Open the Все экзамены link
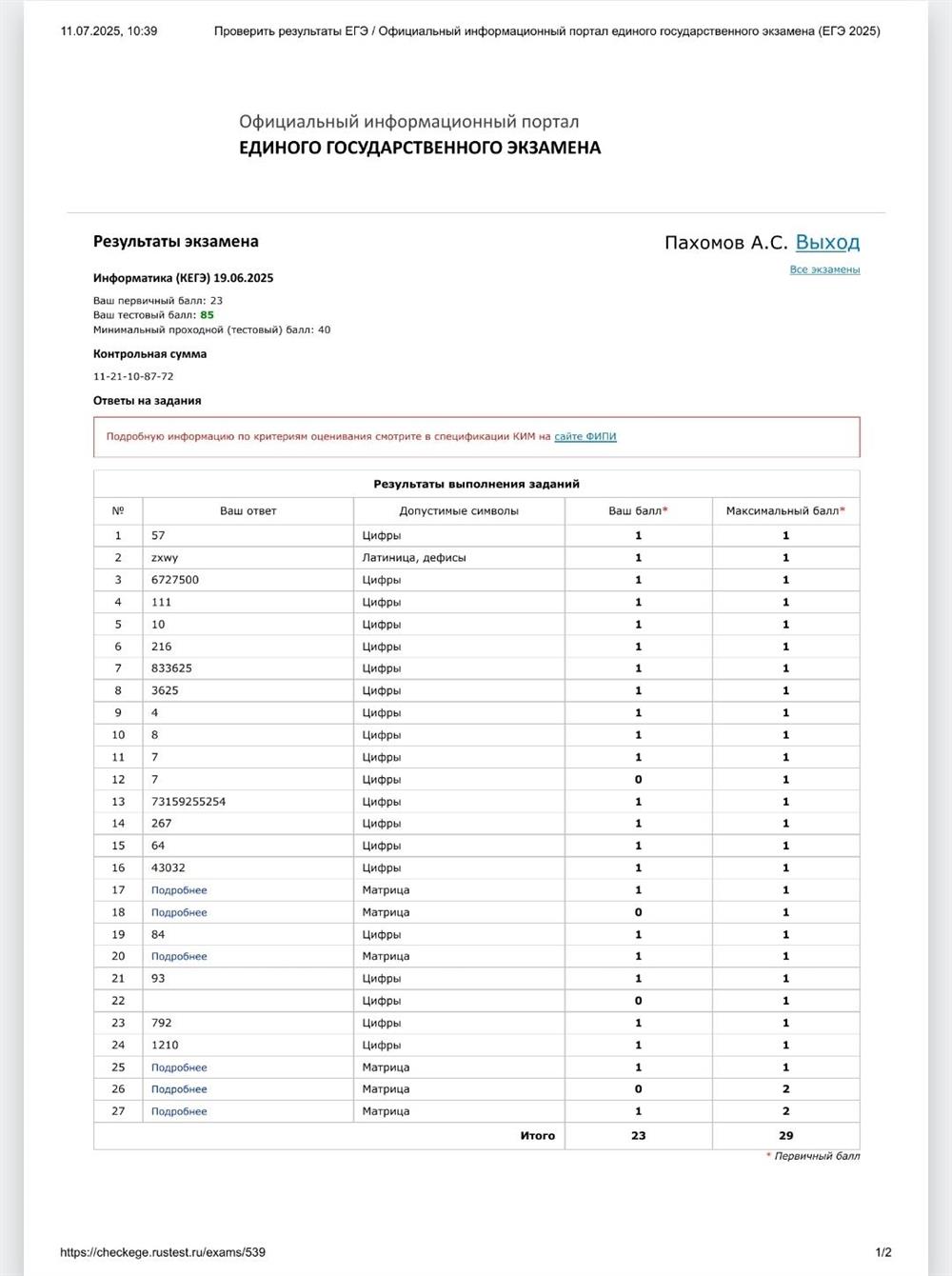 coord(824,269)
